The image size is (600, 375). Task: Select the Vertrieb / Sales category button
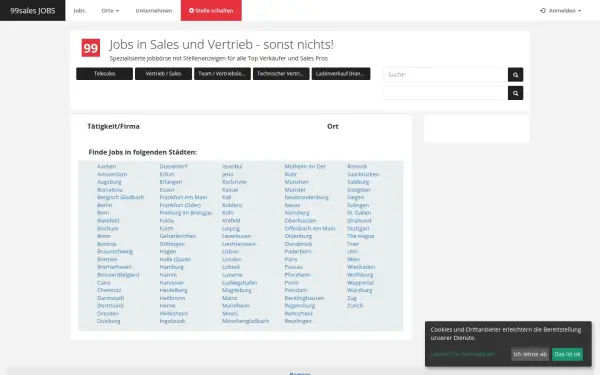163,73
